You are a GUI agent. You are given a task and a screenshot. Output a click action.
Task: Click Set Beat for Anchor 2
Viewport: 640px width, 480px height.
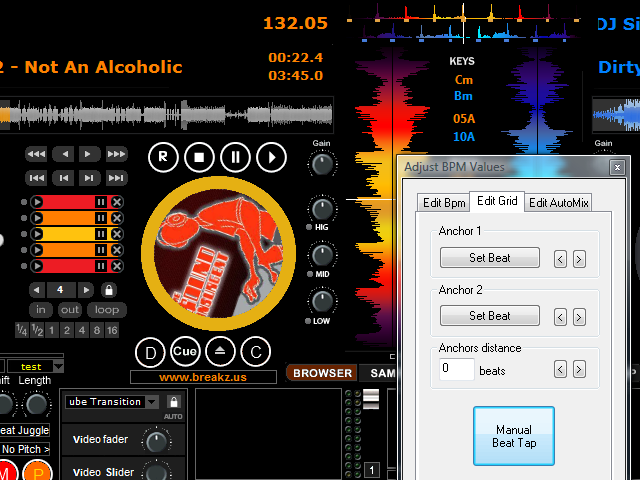tap(490, 316)
